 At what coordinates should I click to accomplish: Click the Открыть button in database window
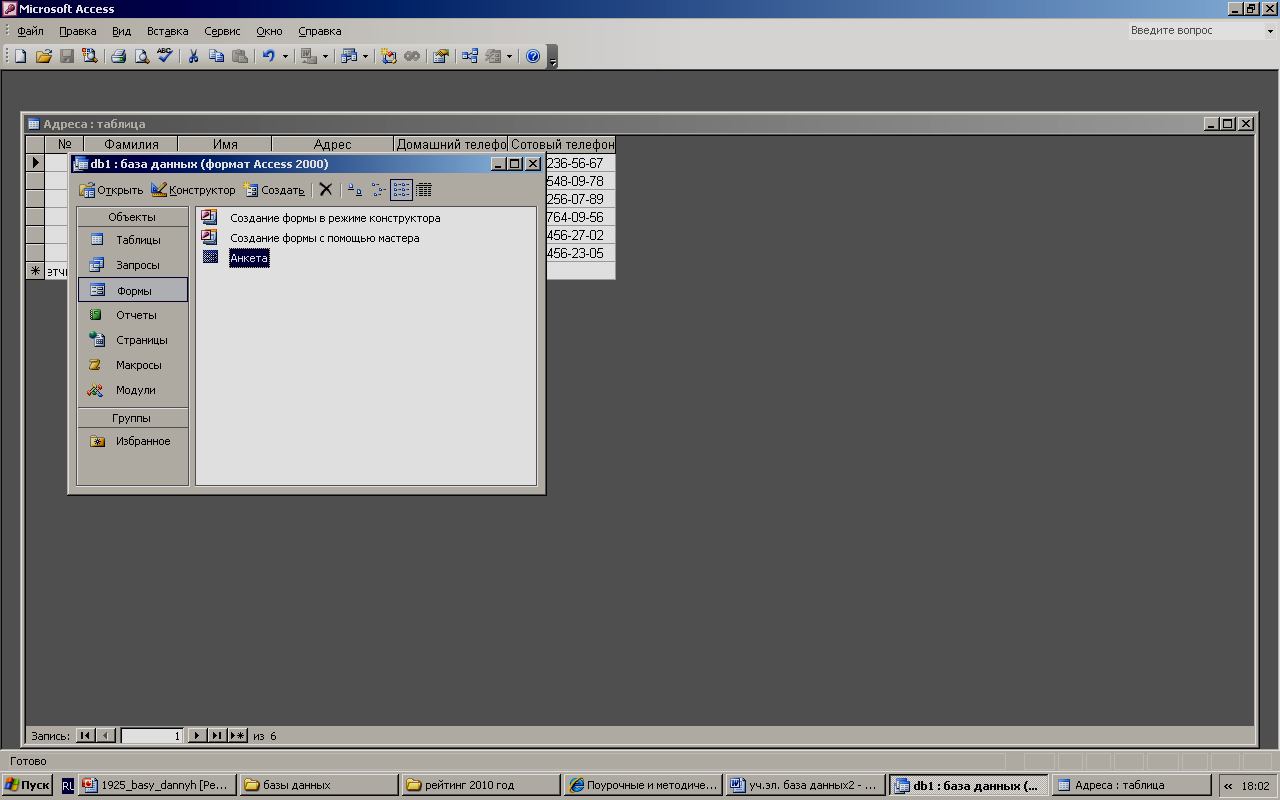pyautogui.click(x=111, y=190)
